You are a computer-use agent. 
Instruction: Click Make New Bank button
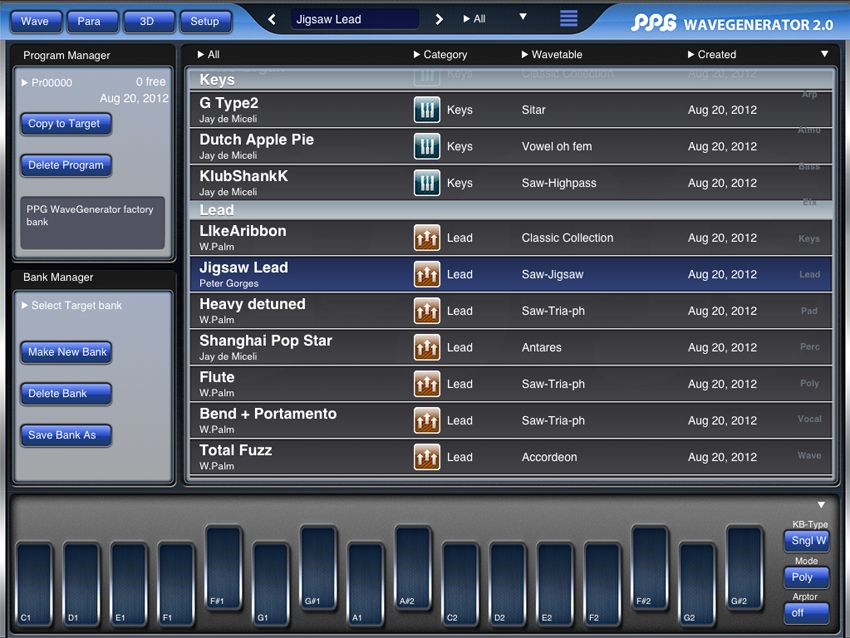click(x=66, y=352)
